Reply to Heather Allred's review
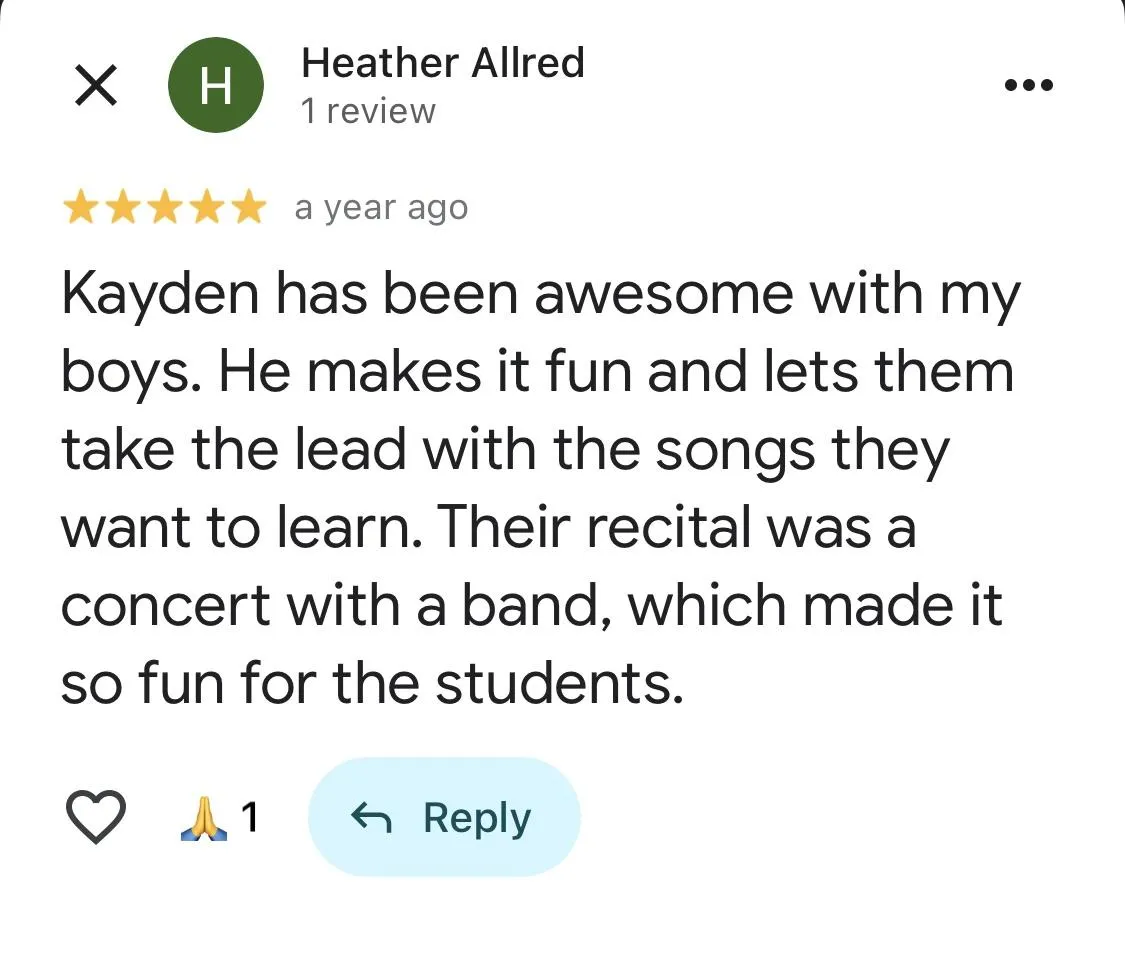 444,816
